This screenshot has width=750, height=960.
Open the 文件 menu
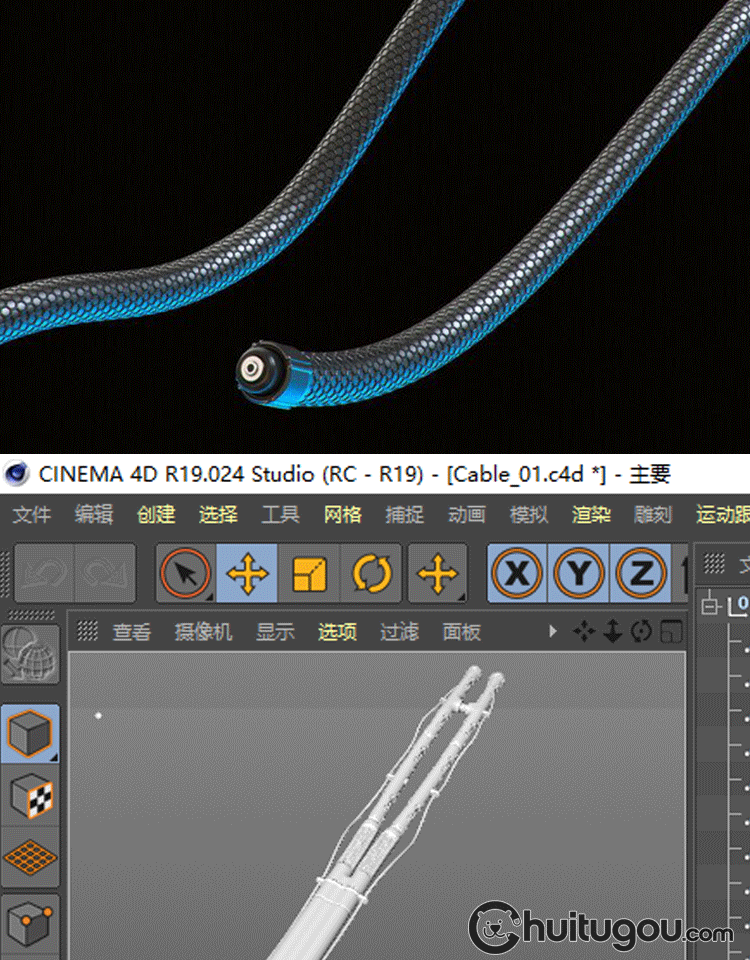point(31,515)
